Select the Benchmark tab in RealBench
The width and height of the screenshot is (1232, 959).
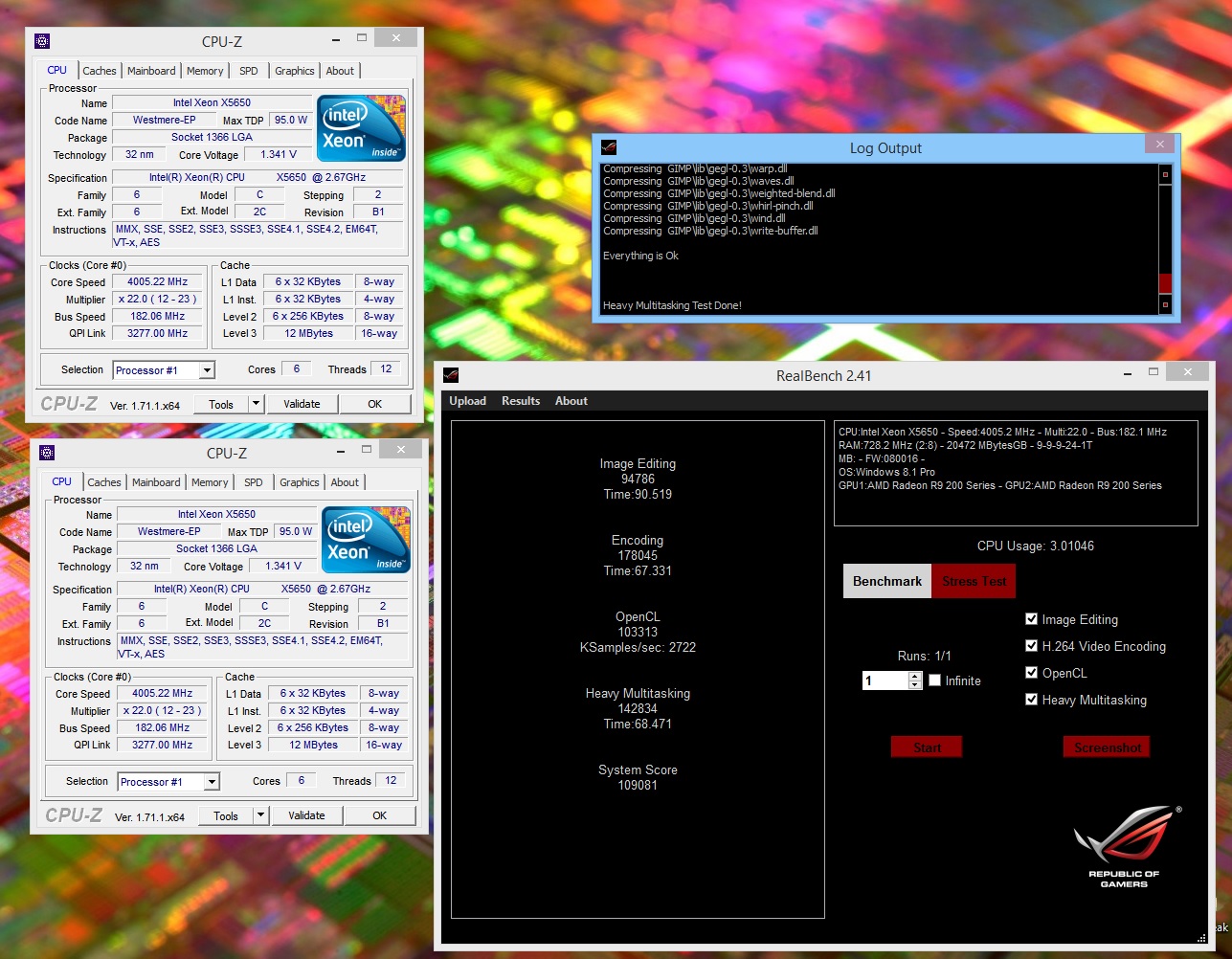(886, 581)
